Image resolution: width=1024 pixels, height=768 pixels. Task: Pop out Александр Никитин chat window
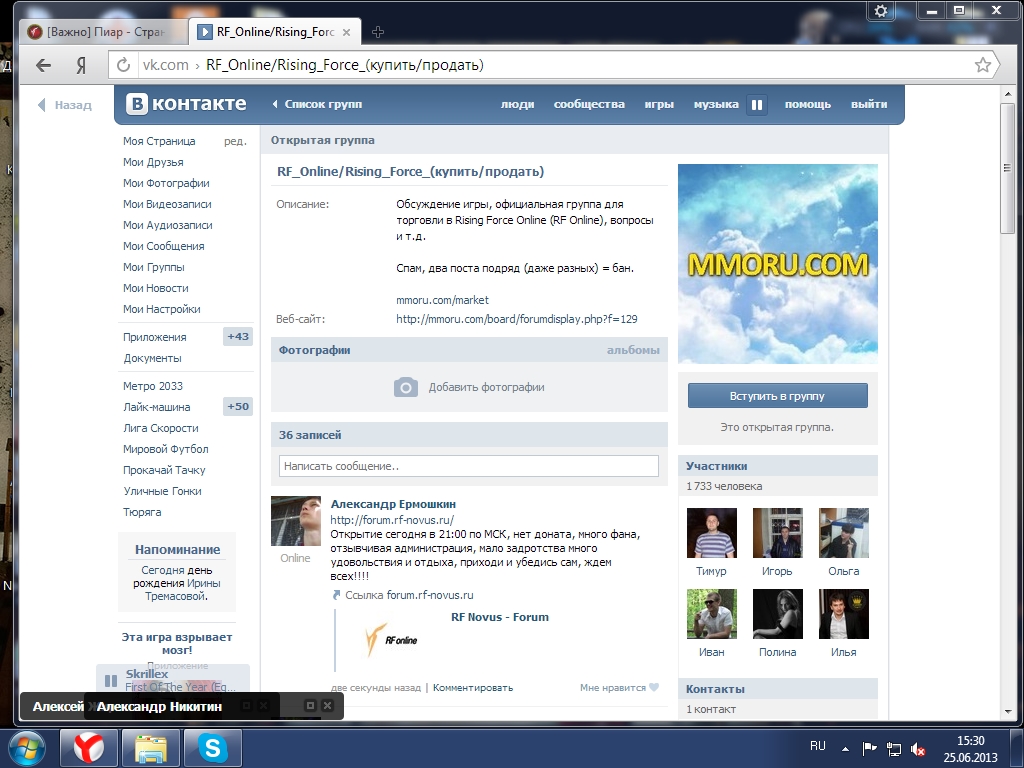click(x=311, y=705)
